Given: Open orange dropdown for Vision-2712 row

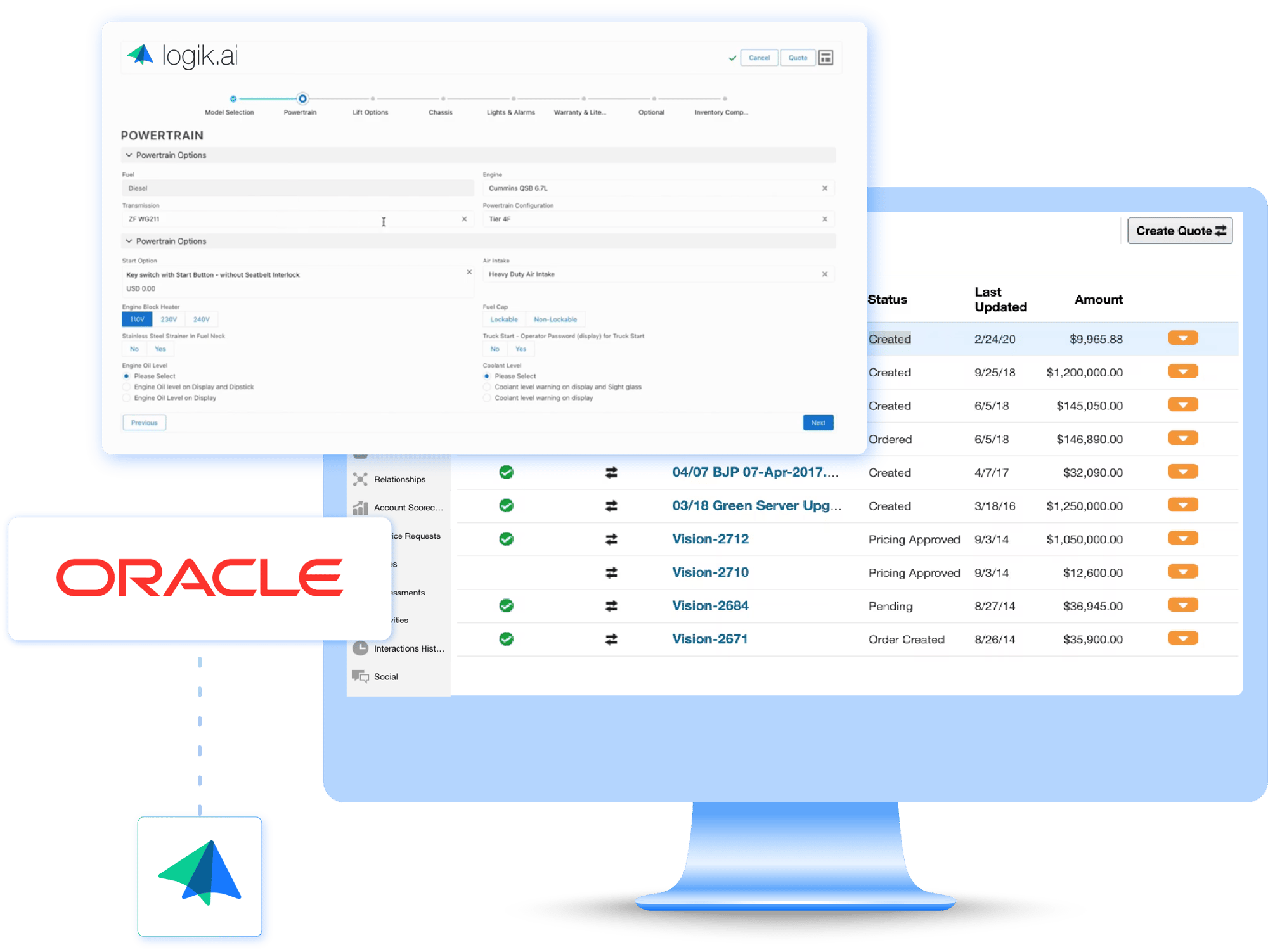Looking at the screenshot, I should point(1183,538).
